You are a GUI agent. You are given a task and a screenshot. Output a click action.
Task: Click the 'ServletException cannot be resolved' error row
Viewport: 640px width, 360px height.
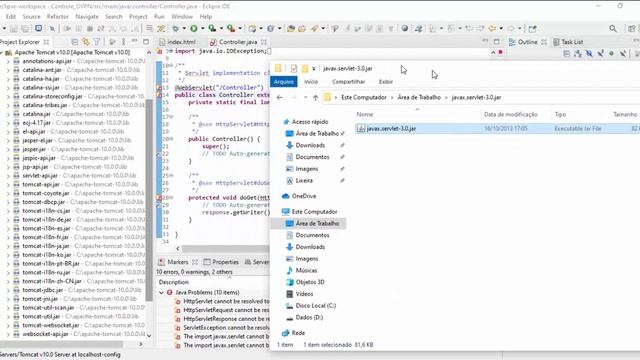[x=222, y=328]
